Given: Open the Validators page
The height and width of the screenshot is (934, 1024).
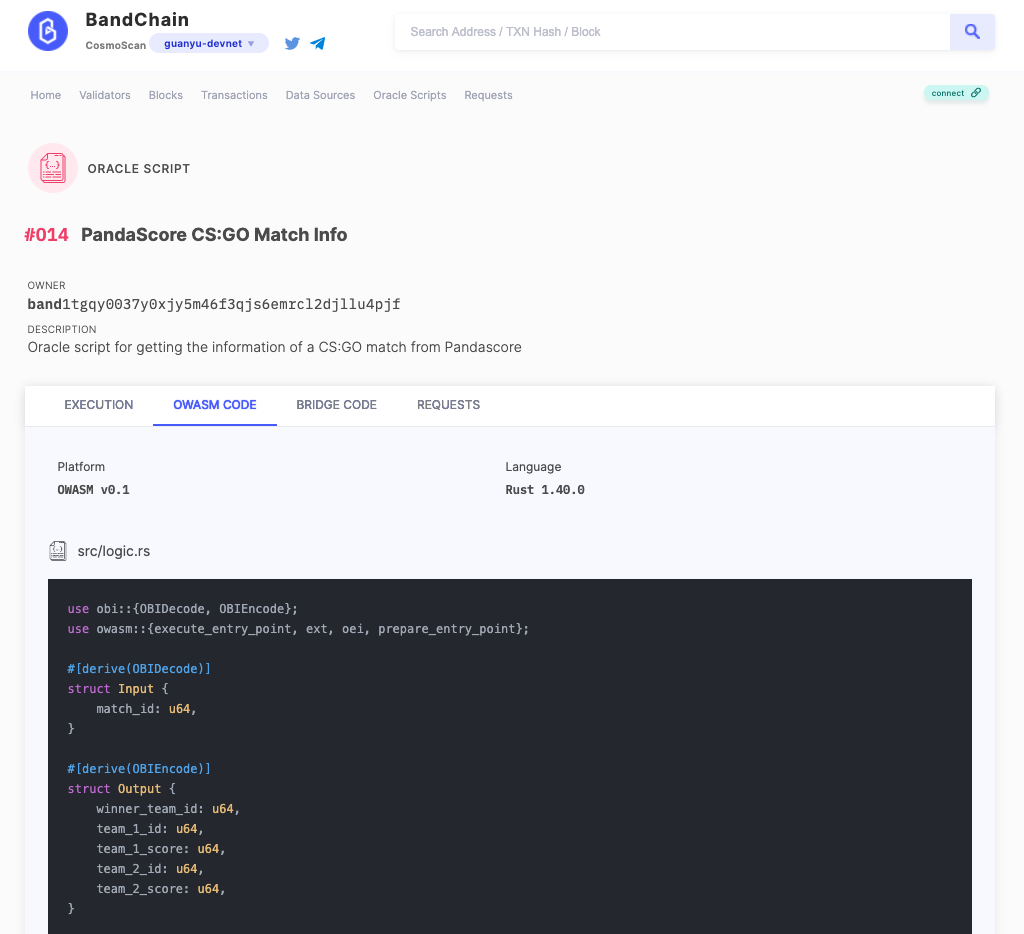Looking at the screenshot, I should coord(104,95).
